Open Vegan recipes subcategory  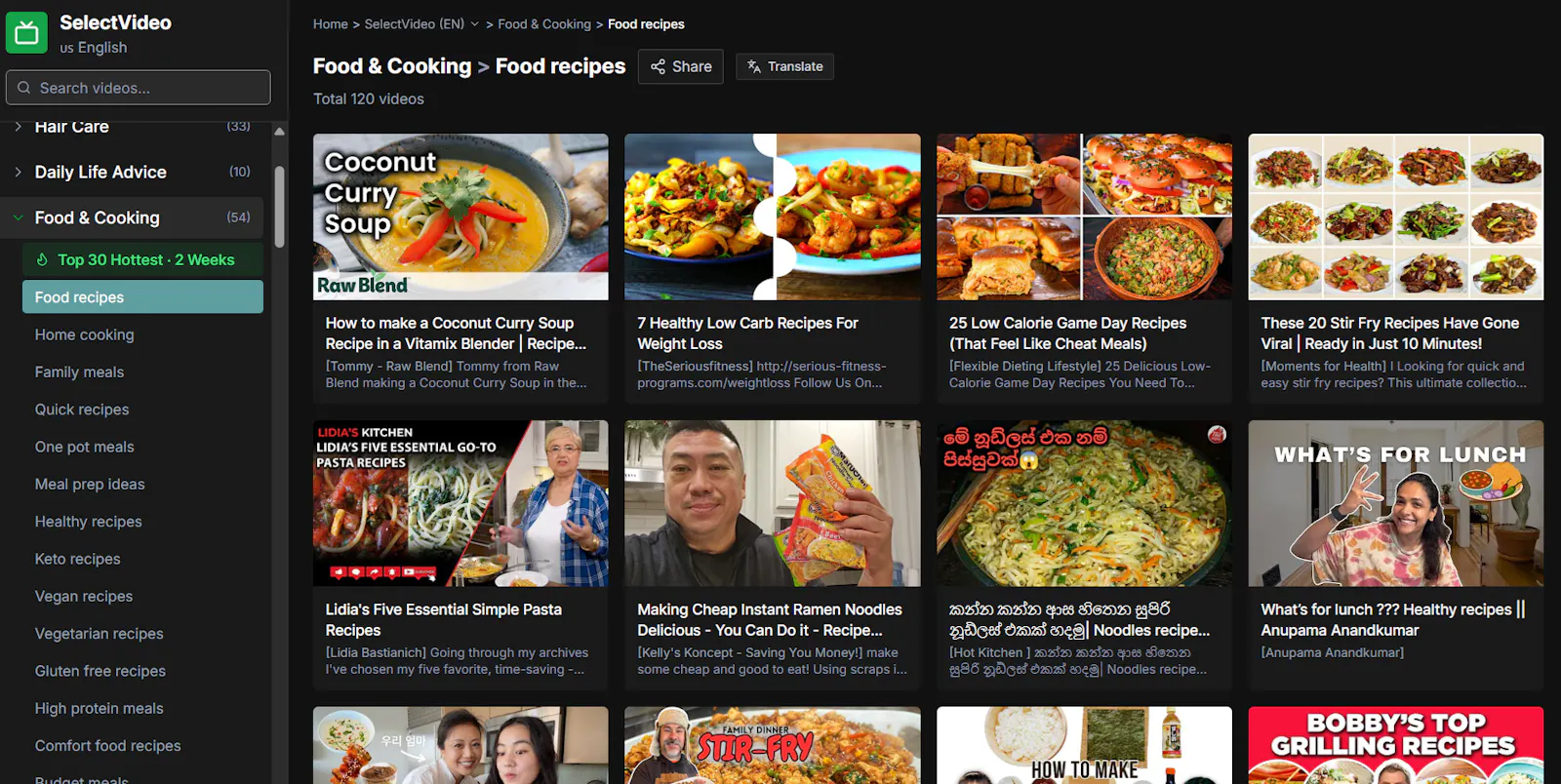pyautogui.click(x=84, y=596)
